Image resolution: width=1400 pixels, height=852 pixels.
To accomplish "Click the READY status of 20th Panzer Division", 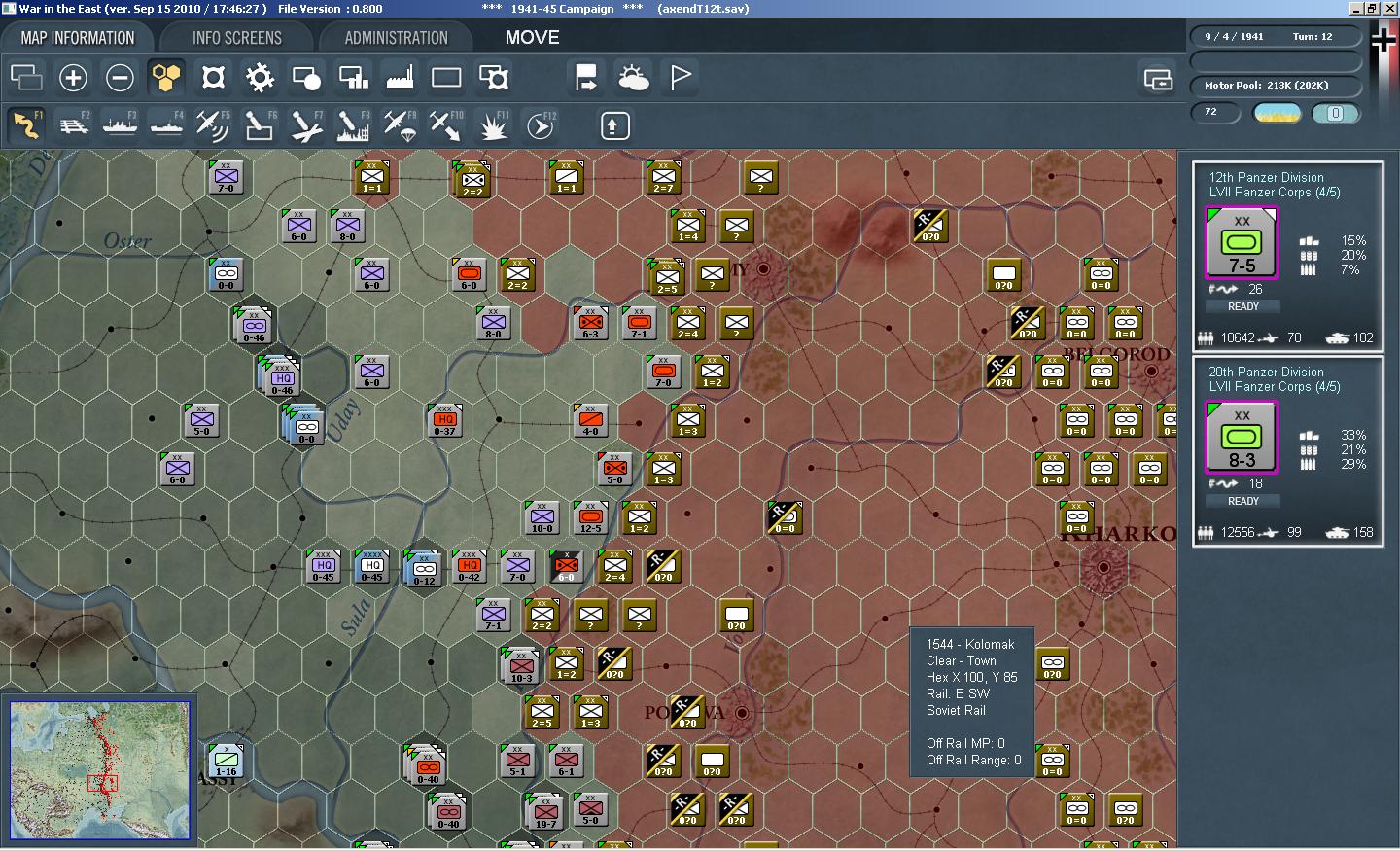I will [x=1242, y=501].
